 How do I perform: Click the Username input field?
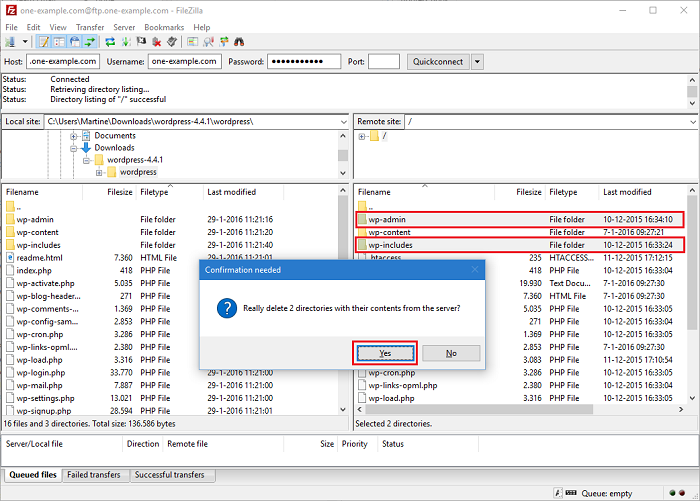click(184, 62)
